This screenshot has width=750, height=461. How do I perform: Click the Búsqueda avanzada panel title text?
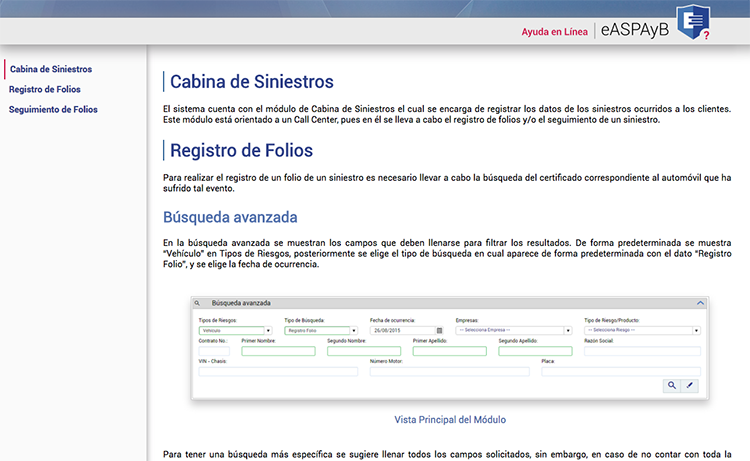coord(241,303)
